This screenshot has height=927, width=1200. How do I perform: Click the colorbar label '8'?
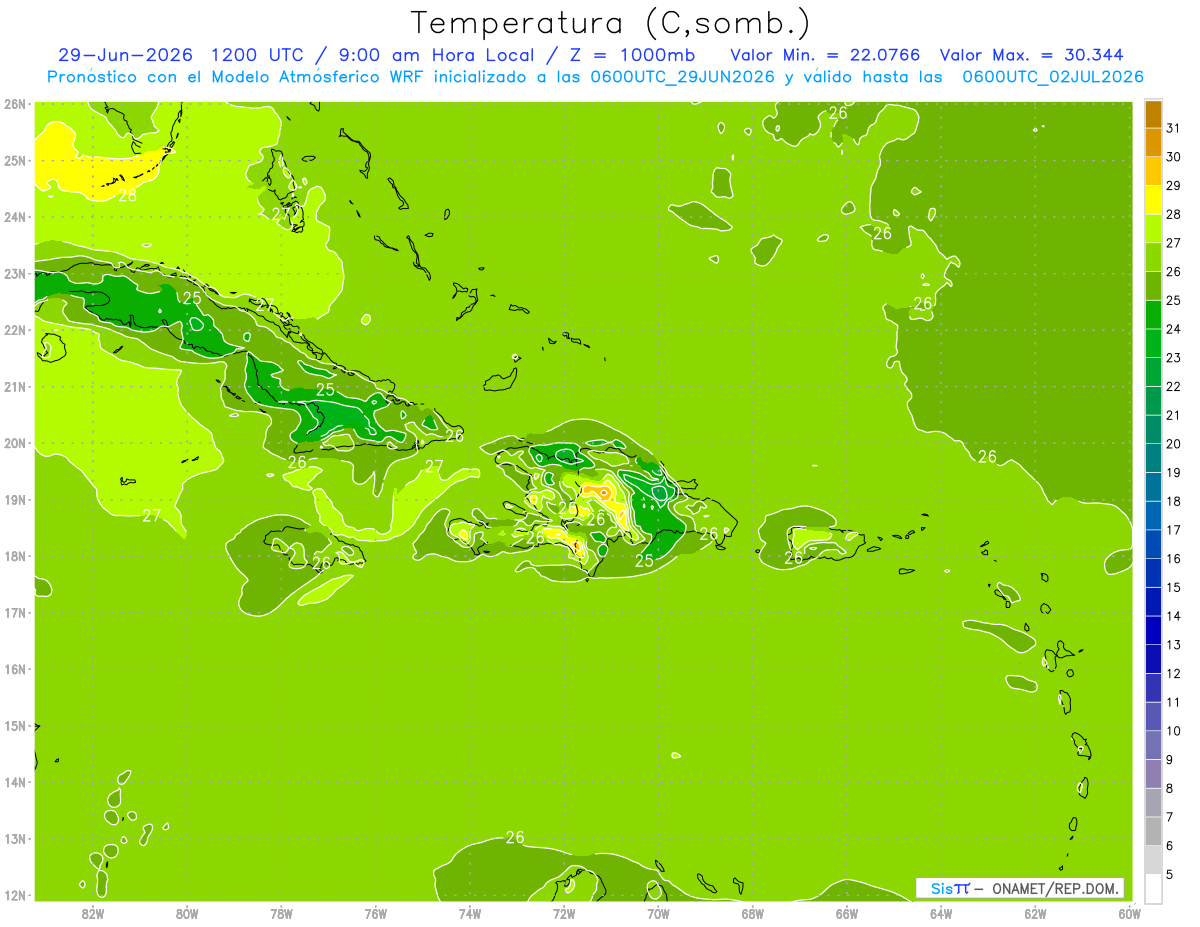[1171, 789]
